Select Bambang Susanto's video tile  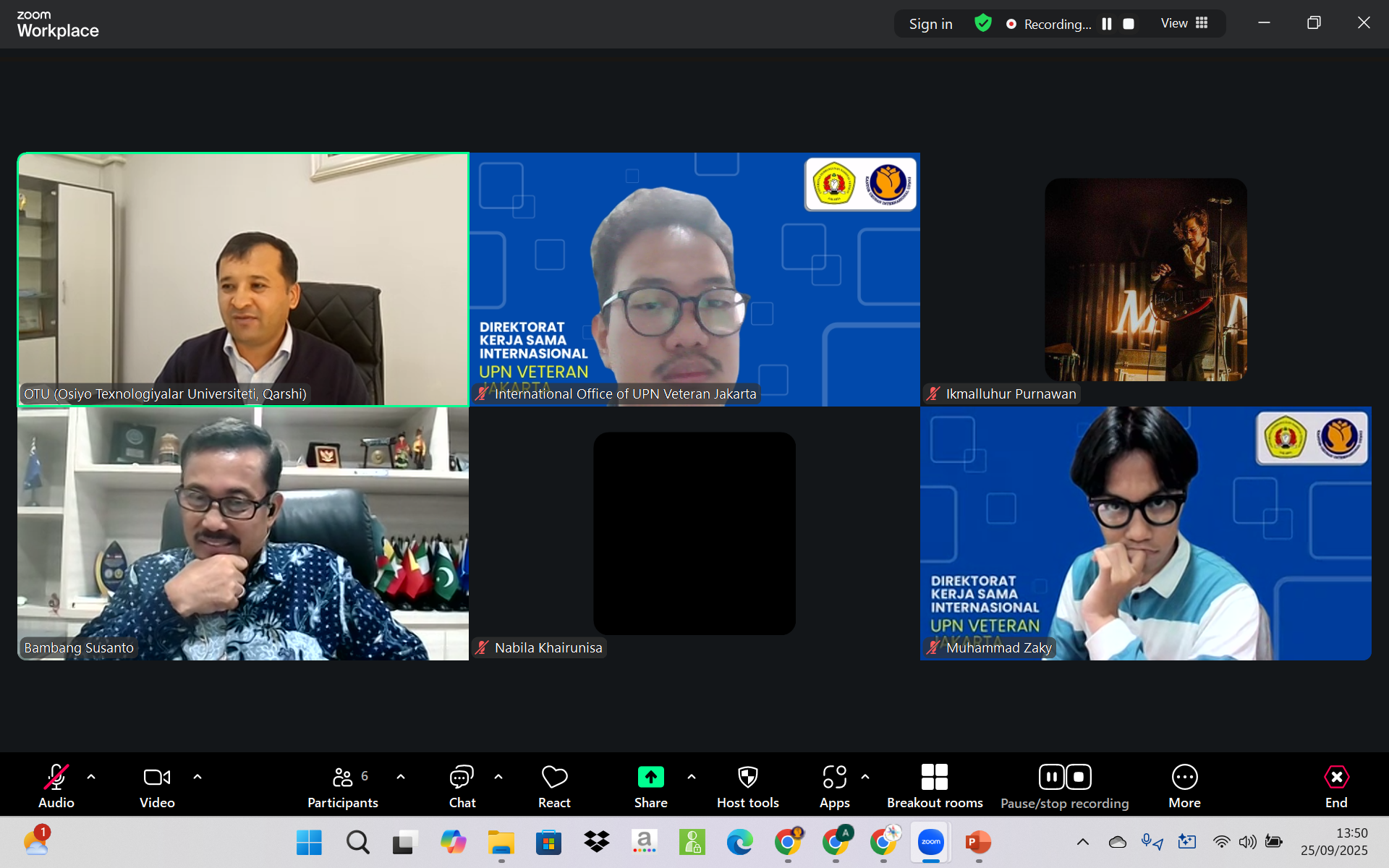[243, 533]
